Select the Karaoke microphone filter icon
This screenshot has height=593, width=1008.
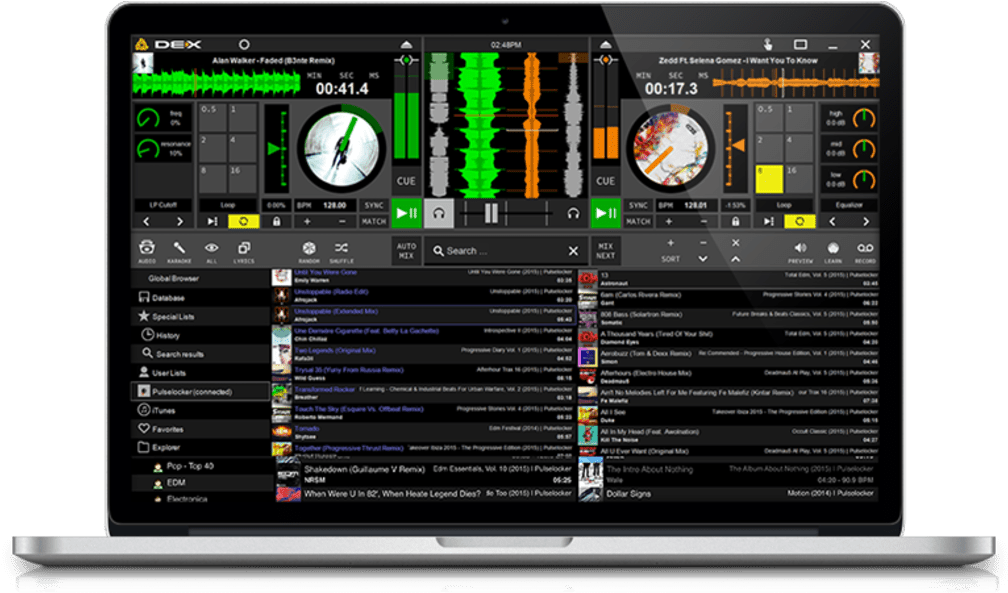coord(179,248)
